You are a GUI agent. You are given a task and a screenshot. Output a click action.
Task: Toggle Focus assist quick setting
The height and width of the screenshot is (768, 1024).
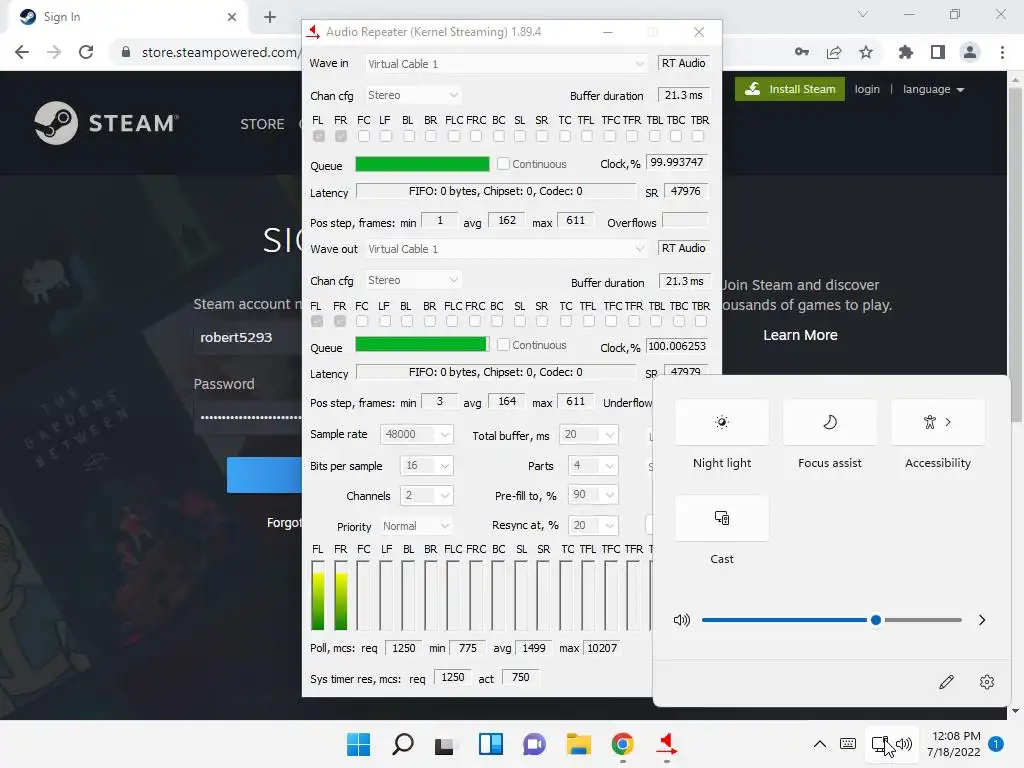click(829, 422)
